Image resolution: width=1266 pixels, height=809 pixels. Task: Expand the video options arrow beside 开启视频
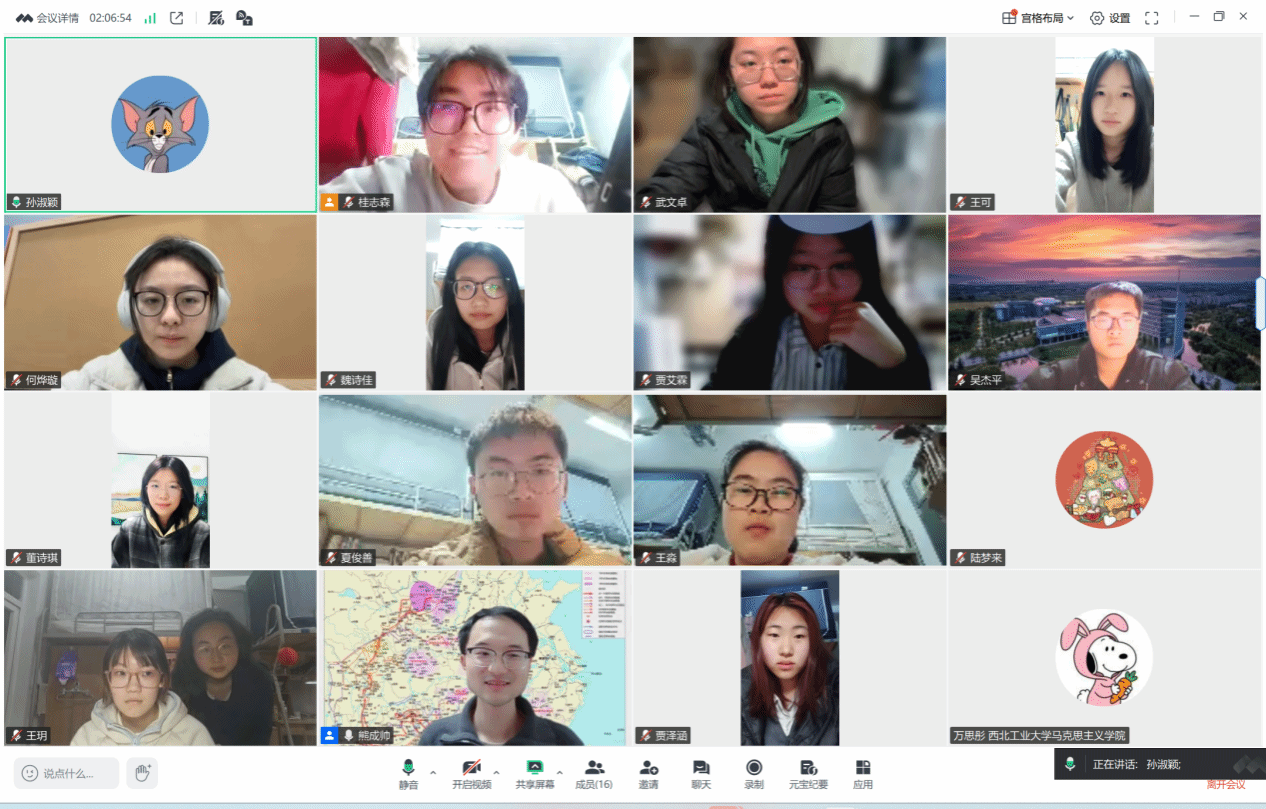click(x=496, y=772)
